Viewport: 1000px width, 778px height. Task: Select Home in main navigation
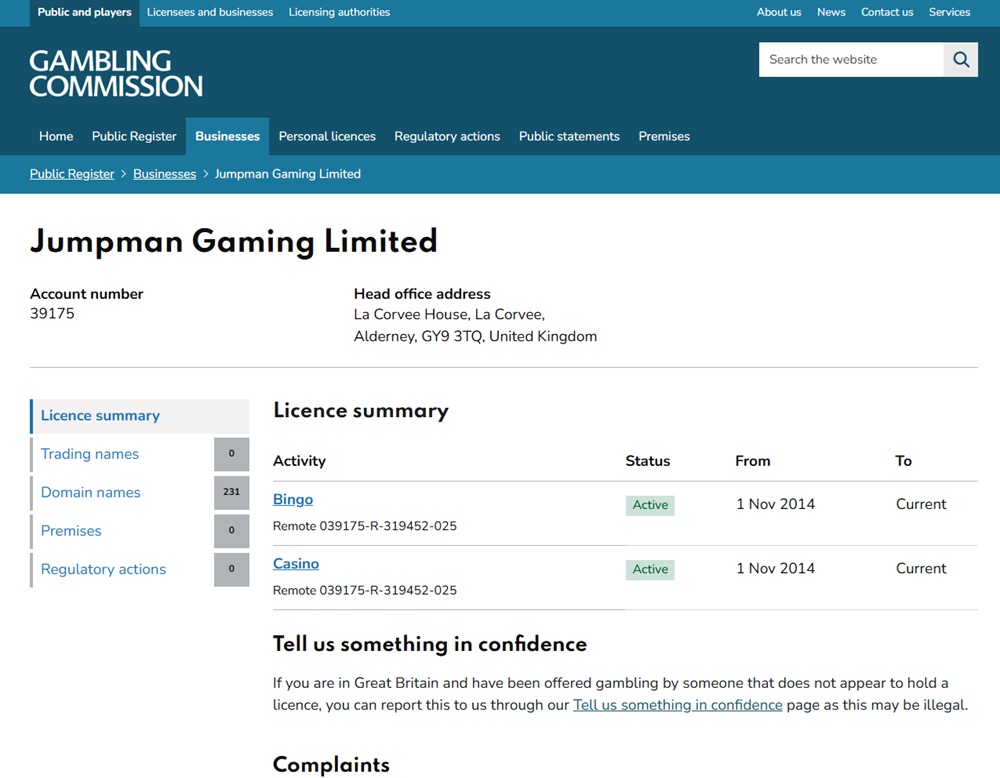tap(56, 136)
